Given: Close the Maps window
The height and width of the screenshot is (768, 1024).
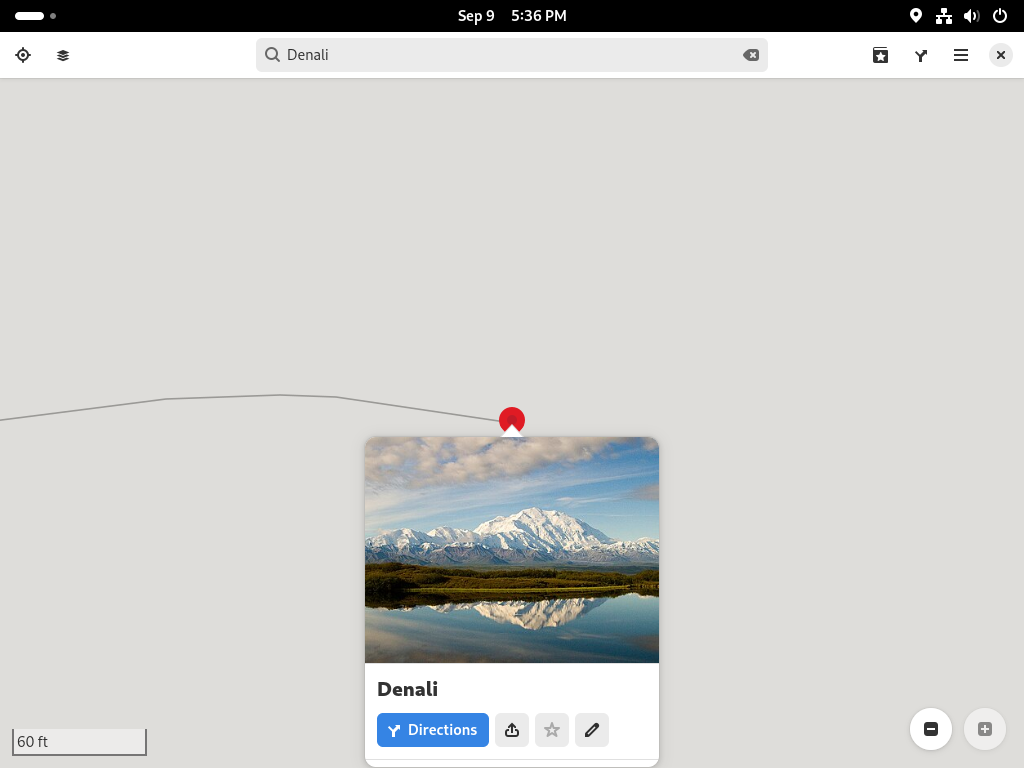Looking at the screenshot, I should tap(1000, 55).
